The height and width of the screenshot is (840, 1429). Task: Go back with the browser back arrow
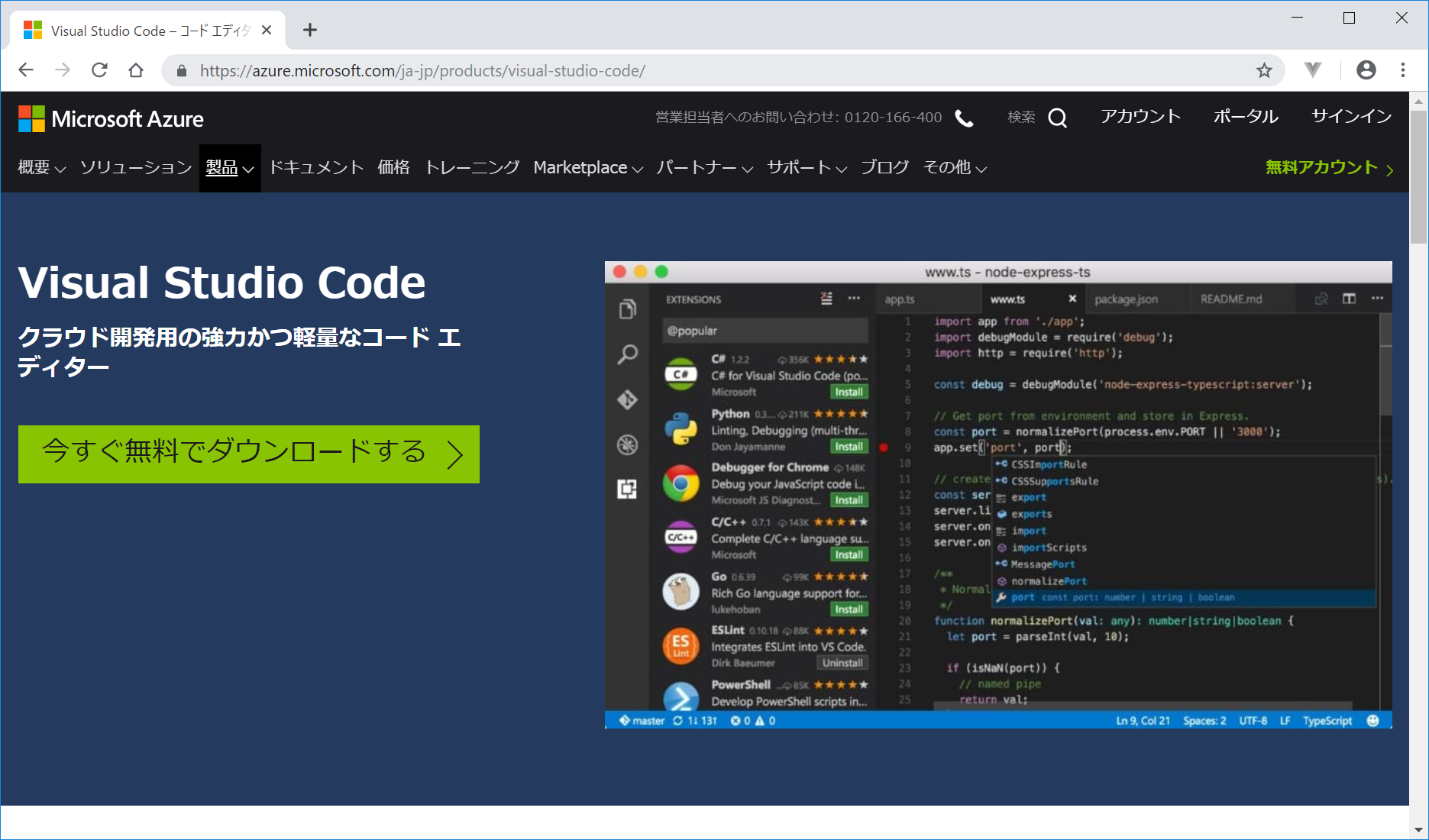pos(26,70)
